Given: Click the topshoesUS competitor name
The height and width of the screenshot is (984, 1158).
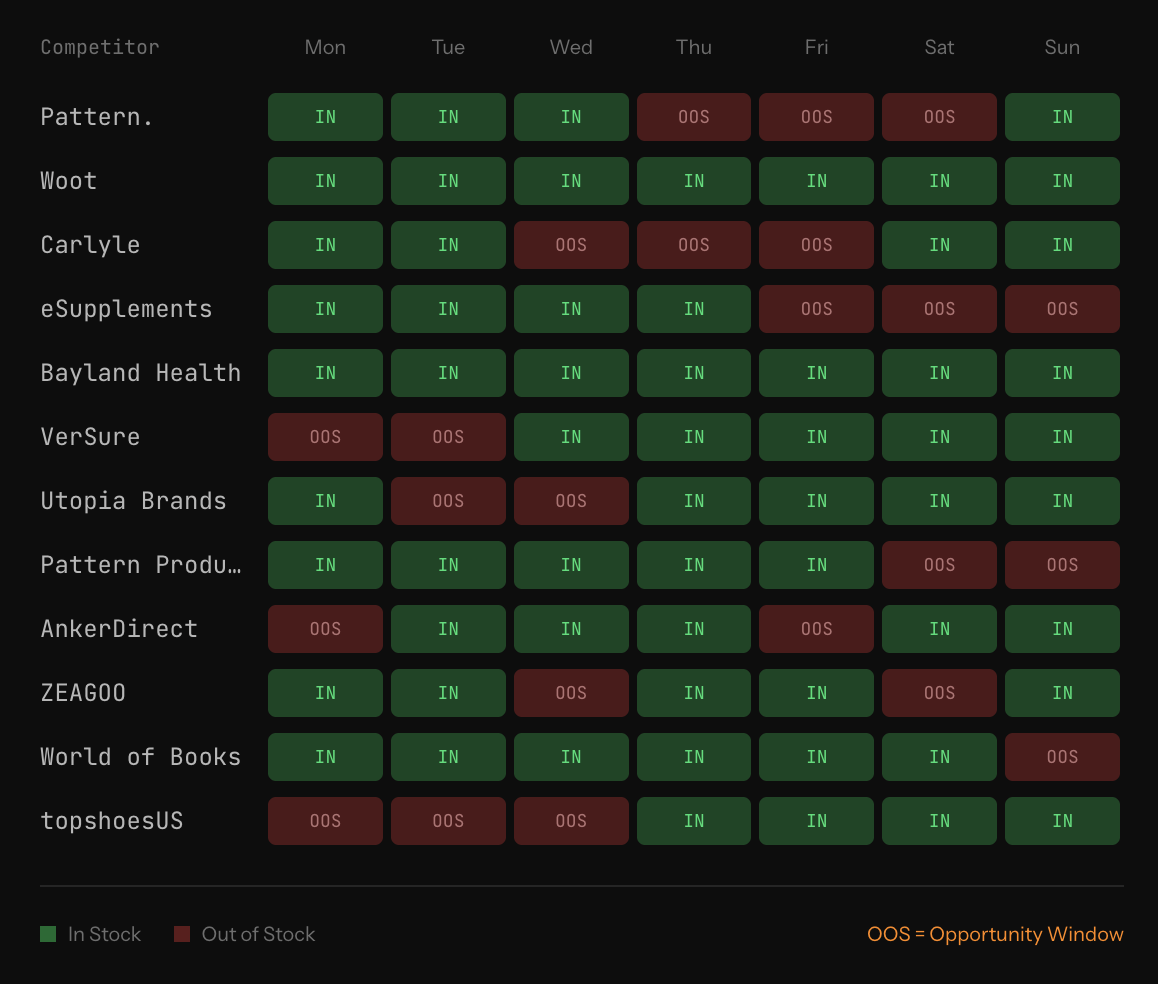Looking at the screenshot, I should [x=112, y=821].
